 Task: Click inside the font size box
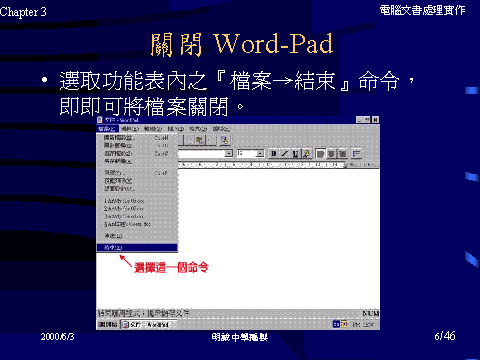[246, 154]
